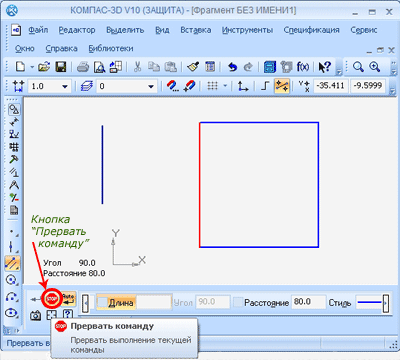Viewport: 400px width, 360px height.
Task: Open the Библиотеки menu
Action: click(111, 49)
